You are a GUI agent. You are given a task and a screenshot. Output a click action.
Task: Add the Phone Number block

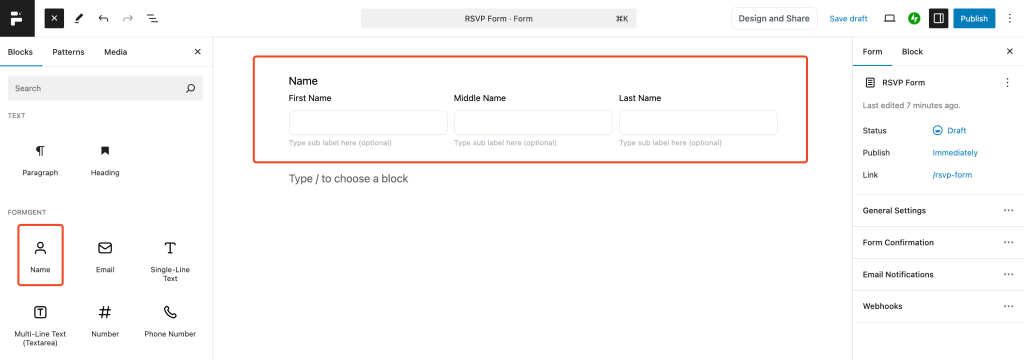click(x=170, y=320)
